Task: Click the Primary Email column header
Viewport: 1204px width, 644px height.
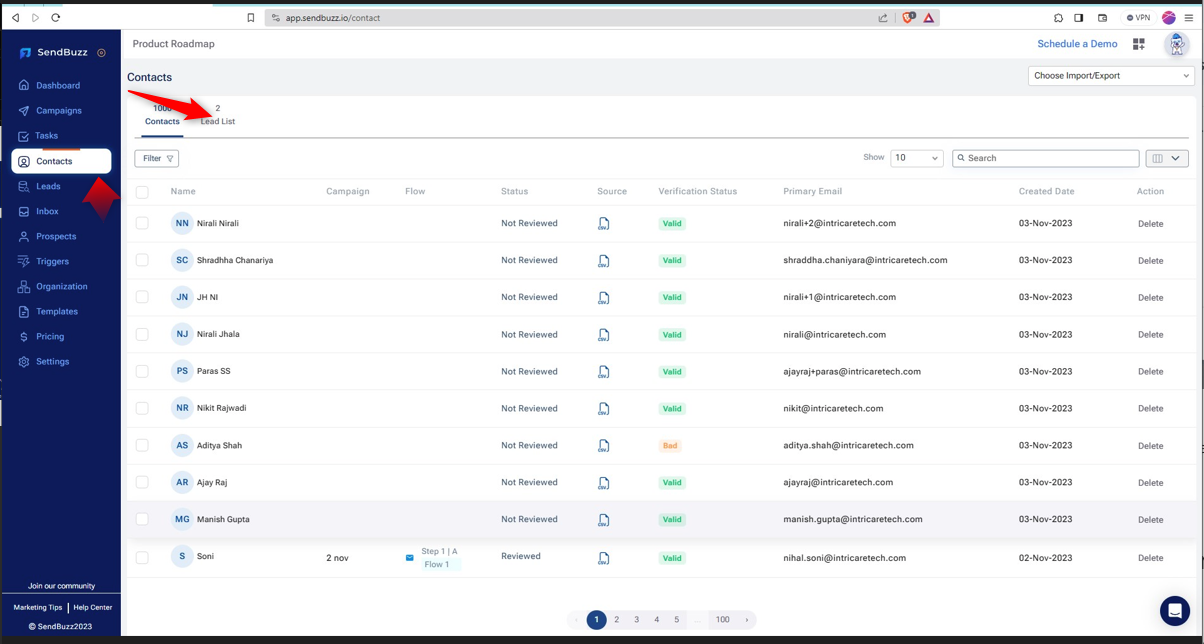Action: pos(813,191)
